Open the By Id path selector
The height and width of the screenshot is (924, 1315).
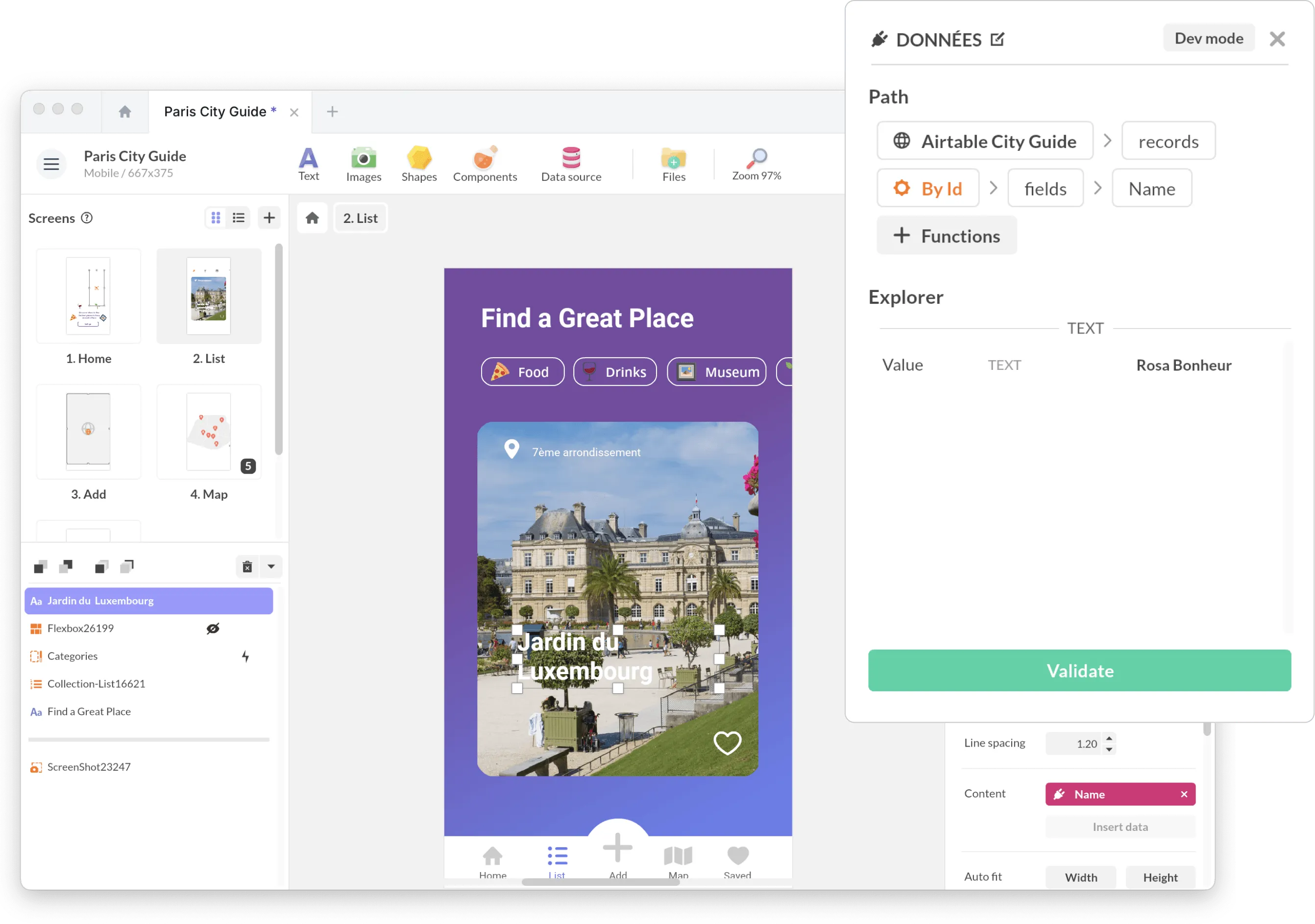928,188
